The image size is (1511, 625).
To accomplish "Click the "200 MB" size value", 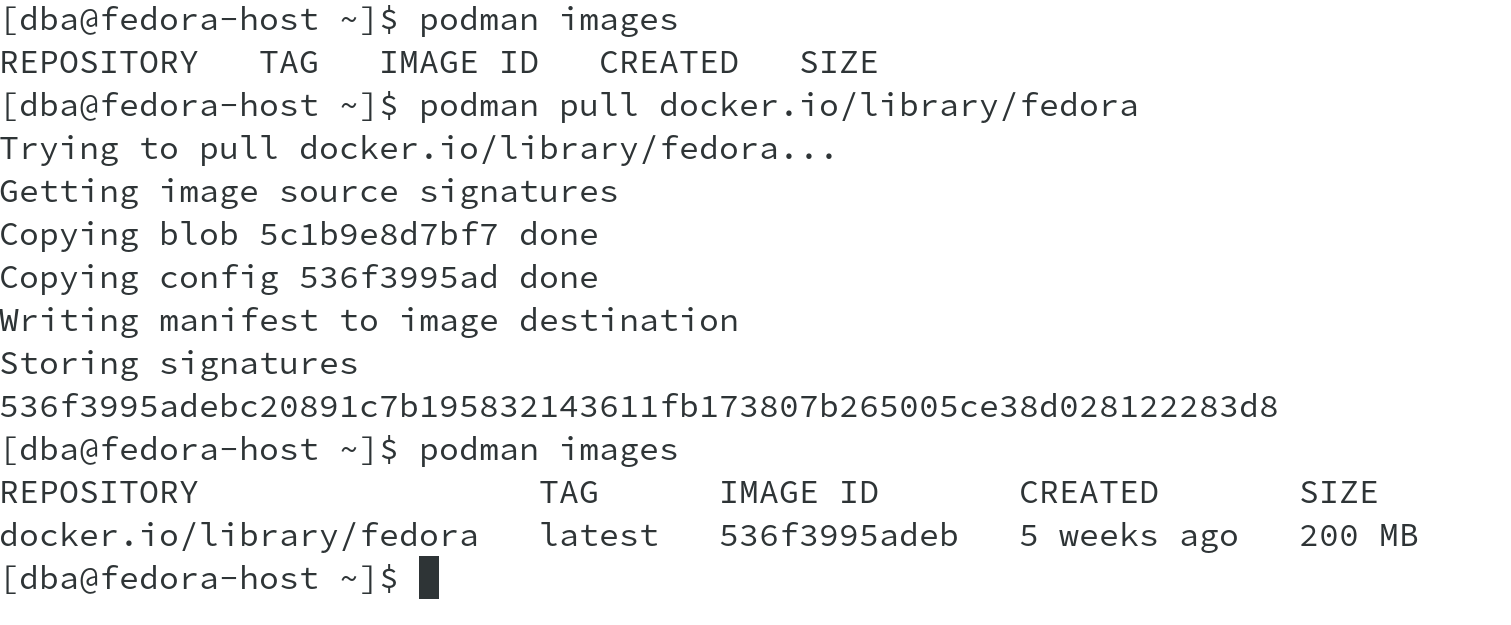I will [1359, 536].
